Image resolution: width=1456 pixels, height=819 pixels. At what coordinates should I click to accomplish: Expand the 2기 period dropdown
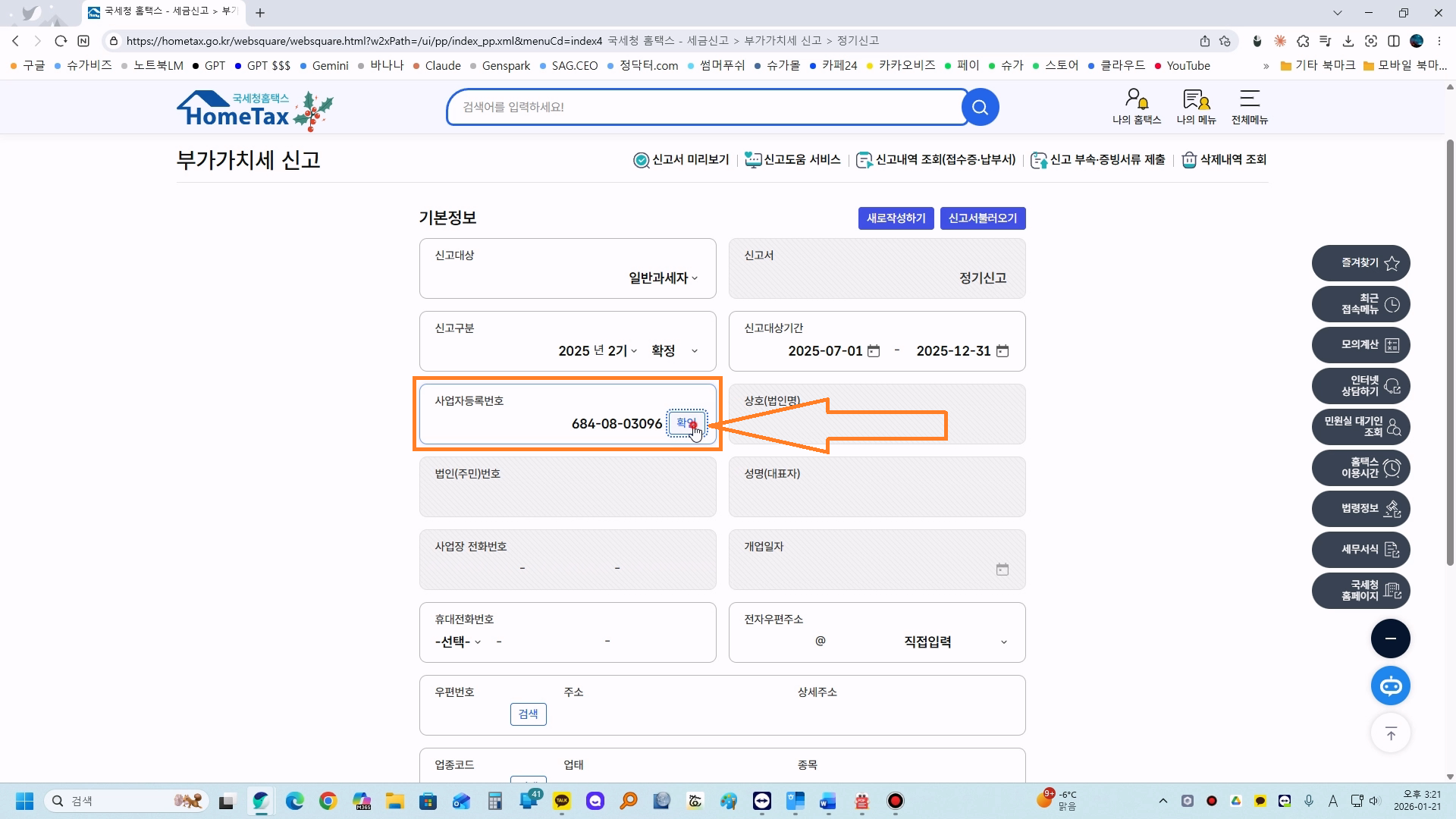[x=622, y=351]
